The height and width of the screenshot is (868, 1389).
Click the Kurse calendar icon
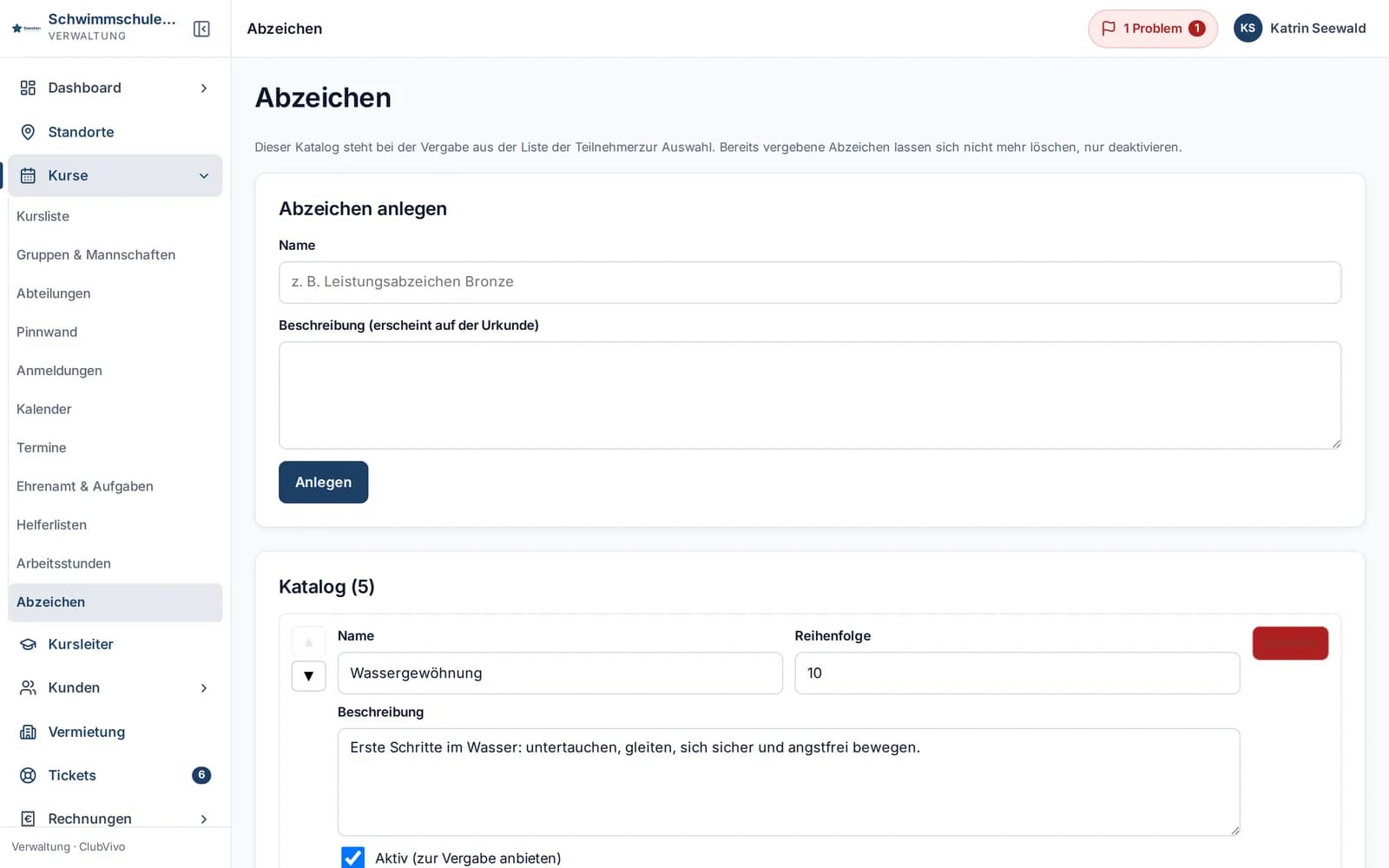(x=28, y=175)
